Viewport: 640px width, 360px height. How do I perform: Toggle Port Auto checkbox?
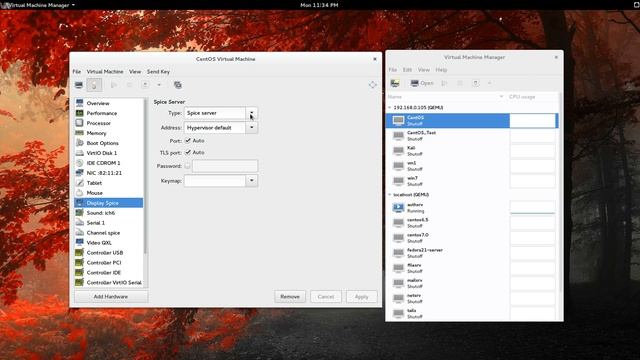click(188, 140)
